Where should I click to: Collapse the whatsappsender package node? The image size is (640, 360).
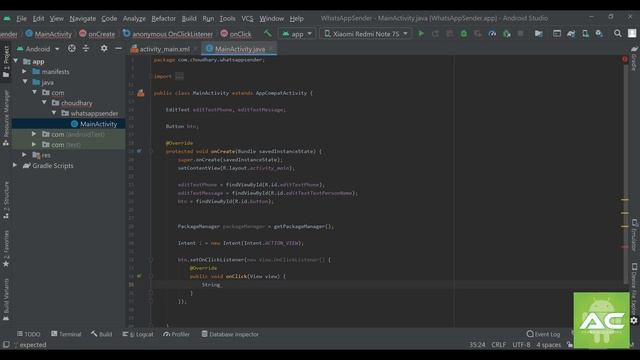pos(54,113)
